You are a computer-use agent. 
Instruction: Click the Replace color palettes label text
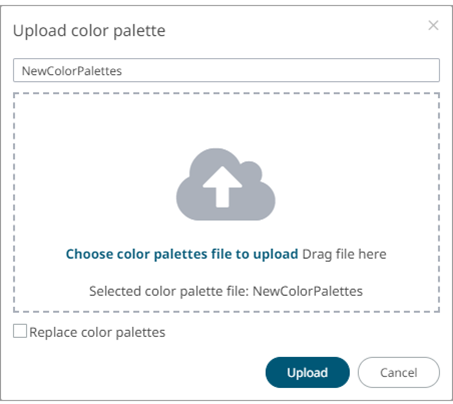pos(97,332)
